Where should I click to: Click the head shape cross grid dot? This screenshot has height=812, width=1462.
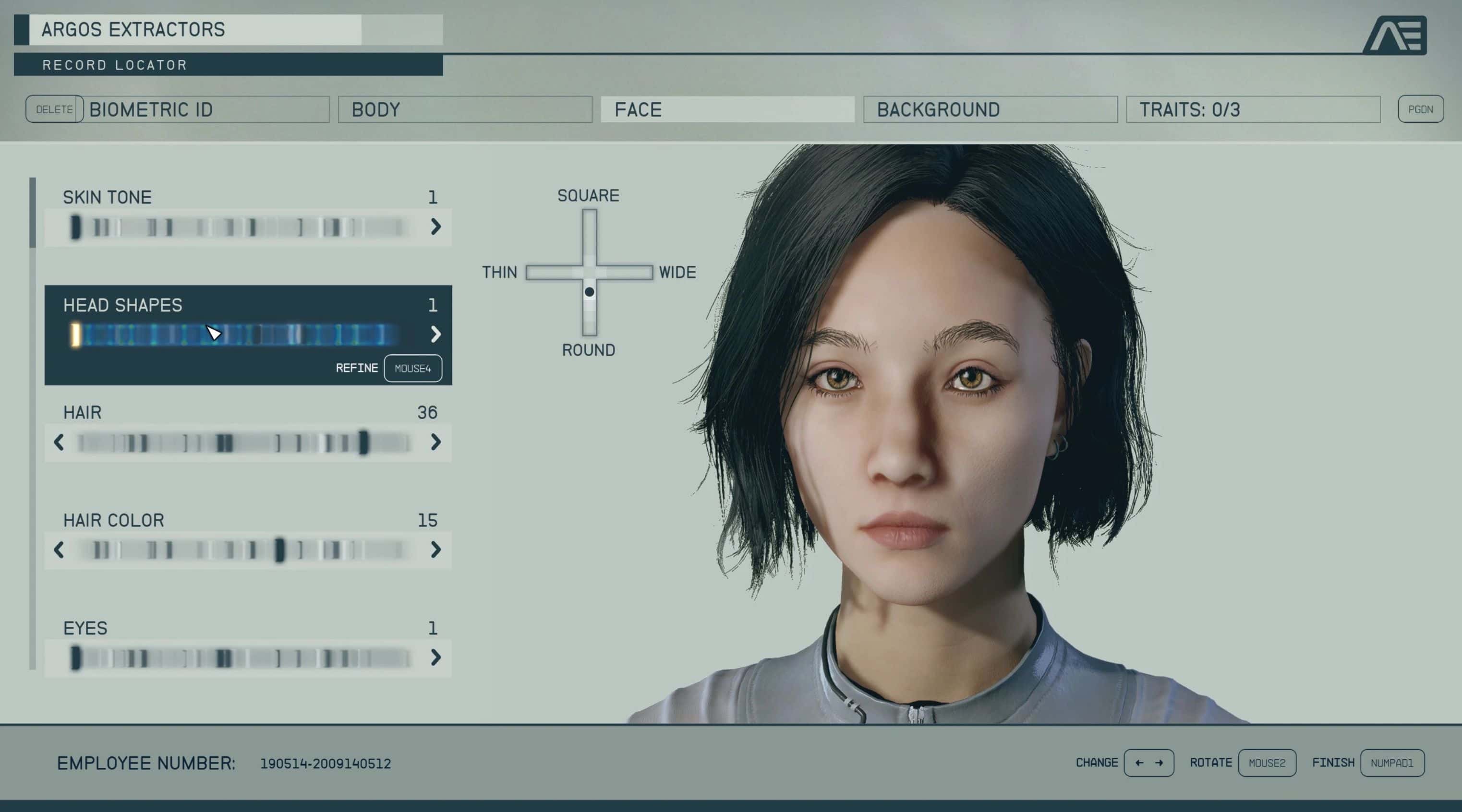coord(589,292)
